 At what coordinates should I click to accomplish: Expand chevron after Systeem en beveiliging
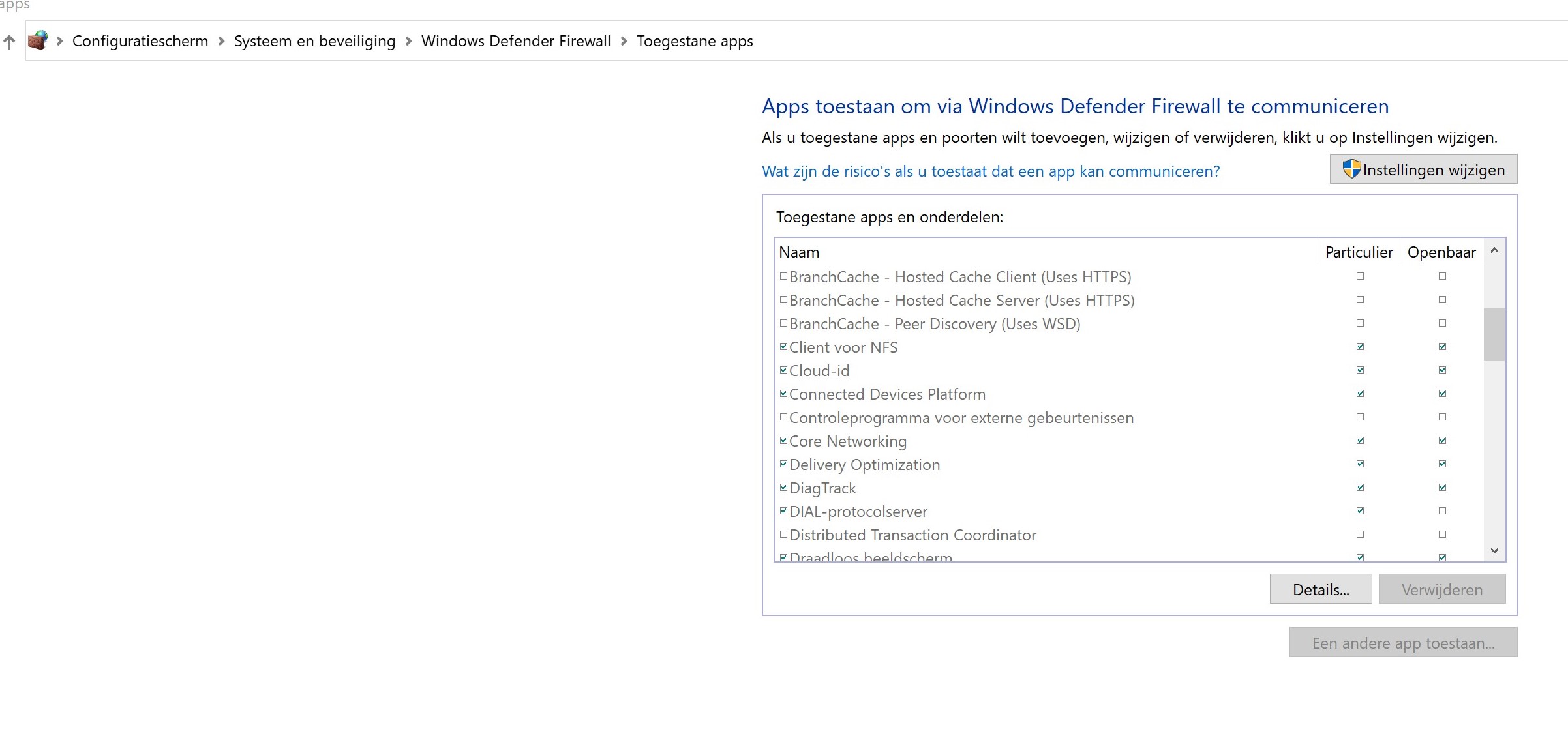pyautogui.click(x=408, y=41)
